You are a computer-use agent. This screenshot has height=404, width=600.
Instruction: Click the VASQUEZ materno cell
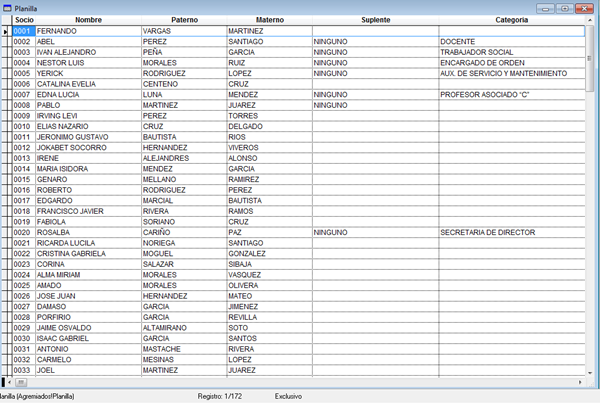[x=270, y=275]
